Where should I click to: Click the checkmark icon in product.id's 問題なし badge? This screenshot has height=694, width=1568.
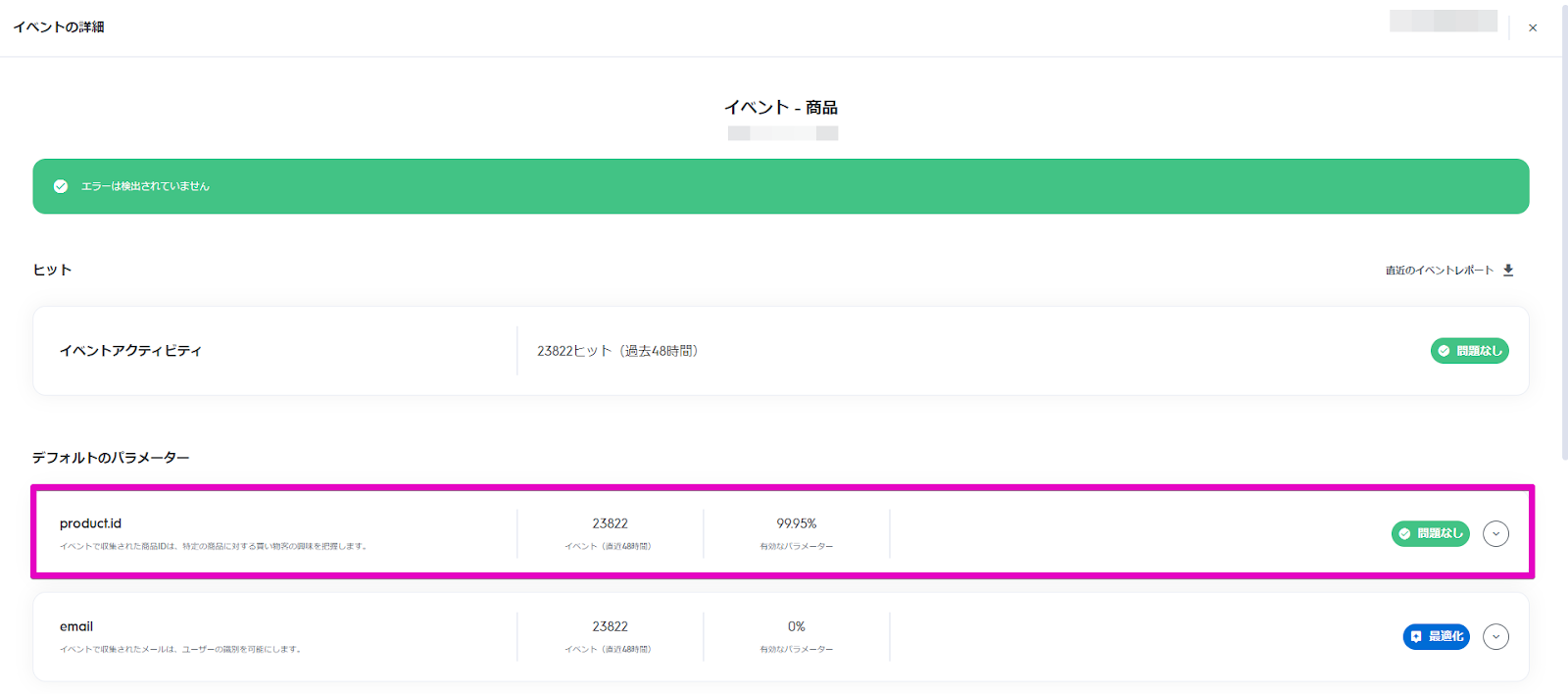pyautogui.click(x=1404, y=534)
